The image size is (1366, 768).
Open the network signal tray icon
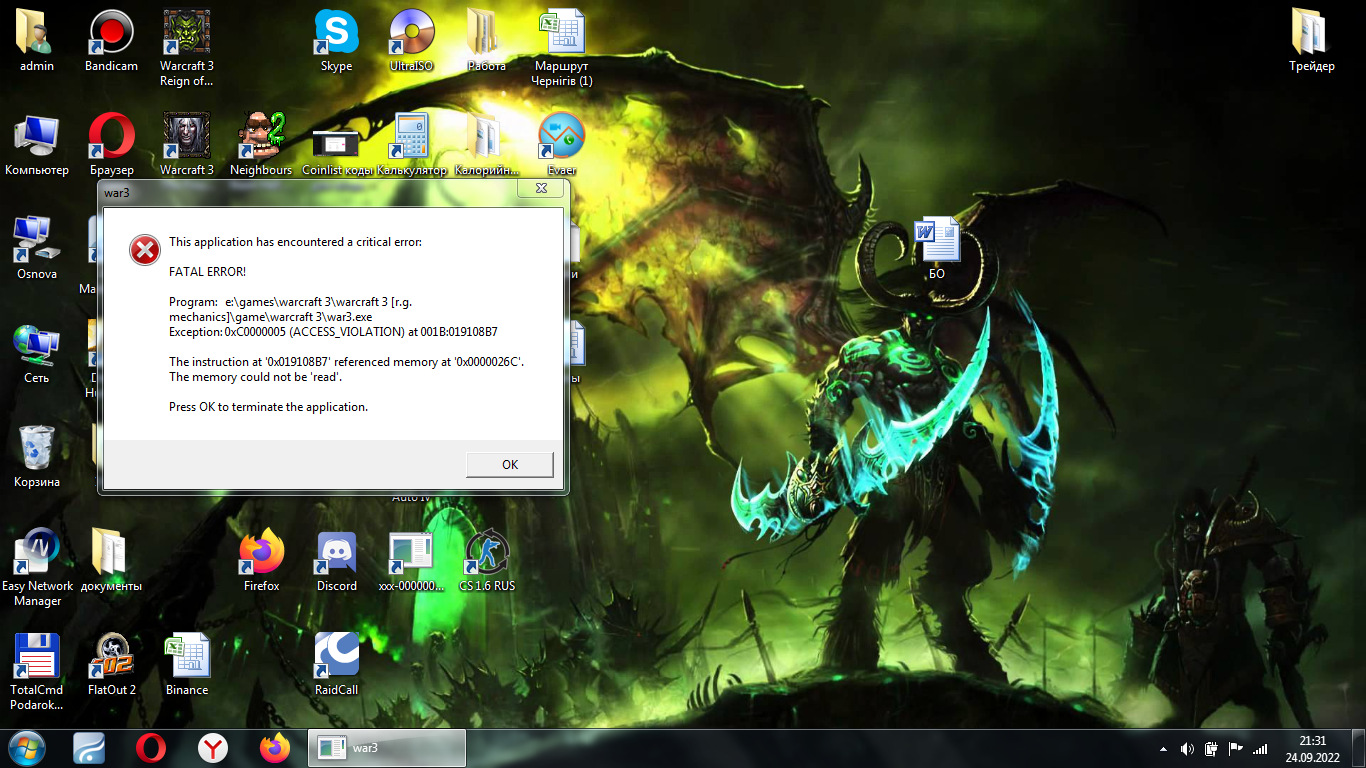(x=1260, y=748)
